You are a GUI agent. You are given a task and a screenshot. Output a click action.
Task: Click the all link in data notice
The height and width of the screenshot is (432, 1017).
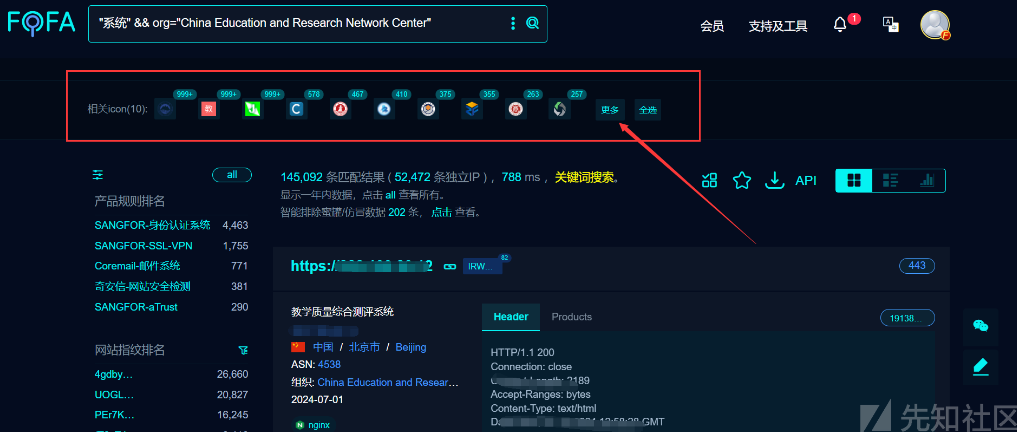pyautogui.click(x=390, y=195)
